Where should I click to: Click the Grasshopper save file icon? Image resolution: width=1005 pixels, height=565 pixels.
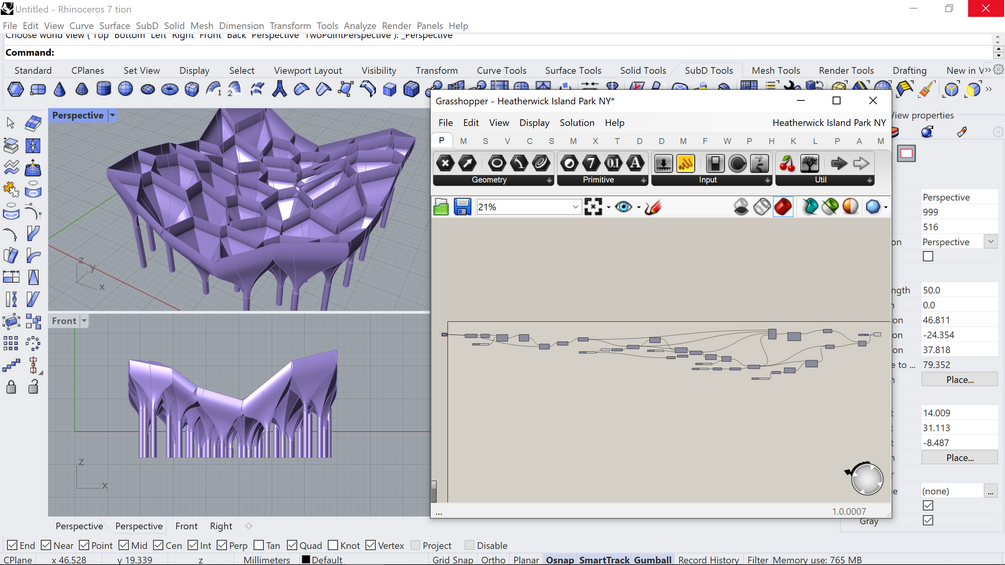click(x=462, y=207)
